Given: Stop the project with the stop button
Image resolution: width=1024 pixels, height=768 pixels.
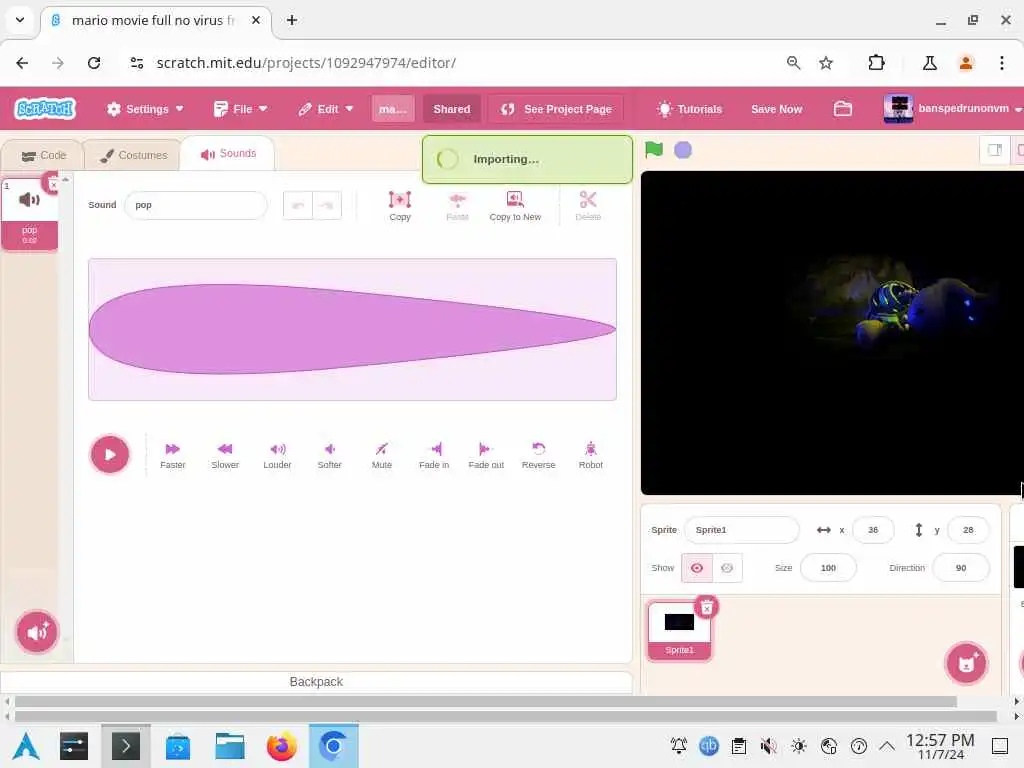Looking at the screenshot, I should click(682, 150).
